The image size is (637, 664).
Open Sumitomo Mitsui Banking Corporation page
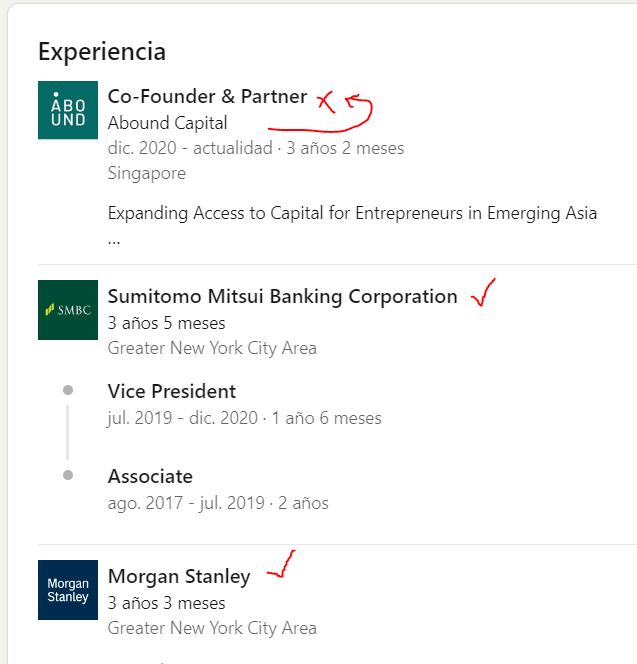(282, 297)
